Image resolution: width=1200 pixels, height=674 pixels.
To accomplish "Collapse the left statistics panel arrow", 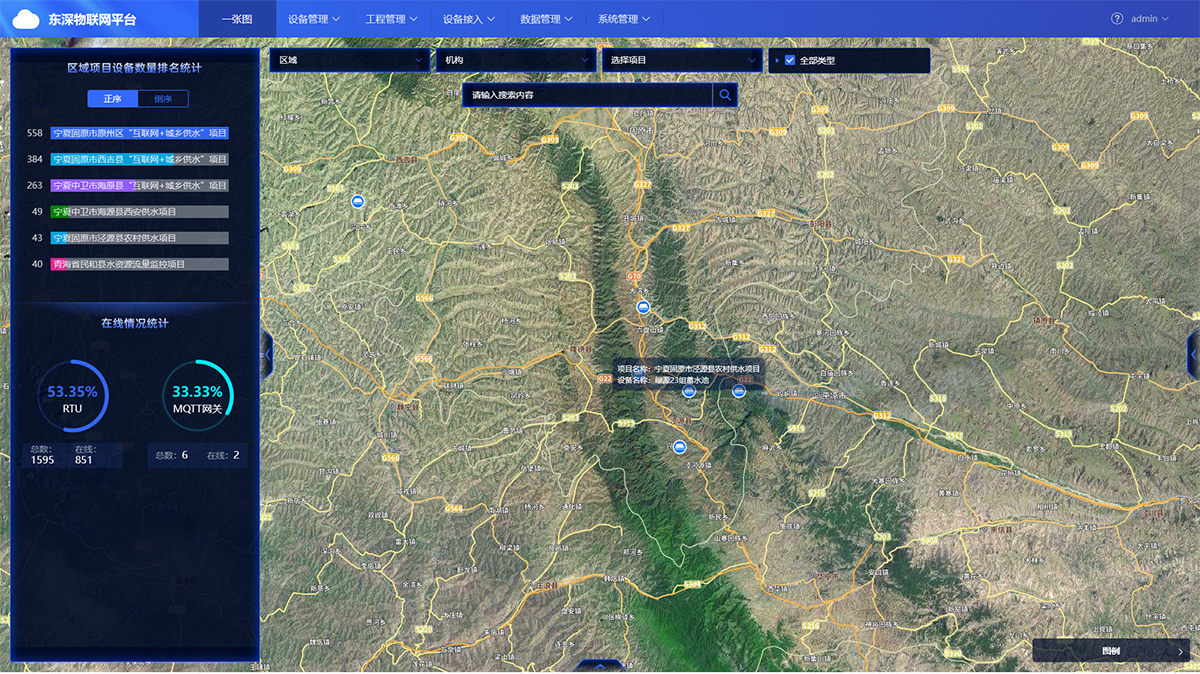I will tap(267, 353).
